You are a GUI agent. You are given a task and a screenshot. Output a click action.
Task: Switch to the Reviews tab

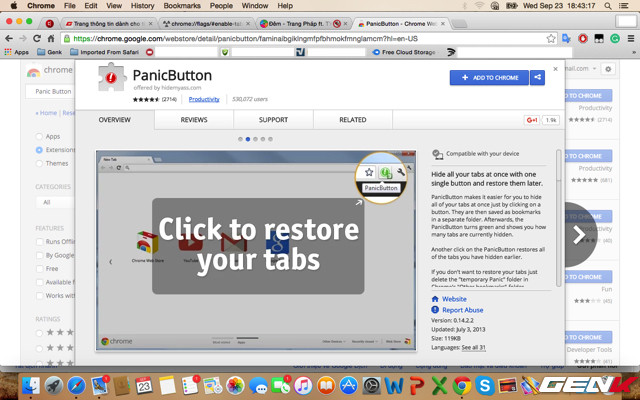coord(194,120)
